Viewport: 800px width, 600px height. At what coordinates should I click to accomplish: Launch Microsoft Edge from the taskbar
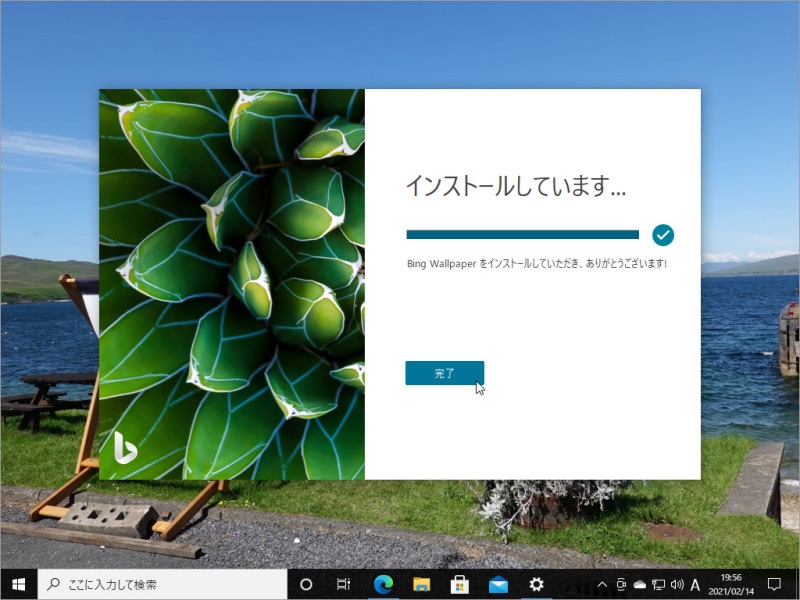[381, 583]
